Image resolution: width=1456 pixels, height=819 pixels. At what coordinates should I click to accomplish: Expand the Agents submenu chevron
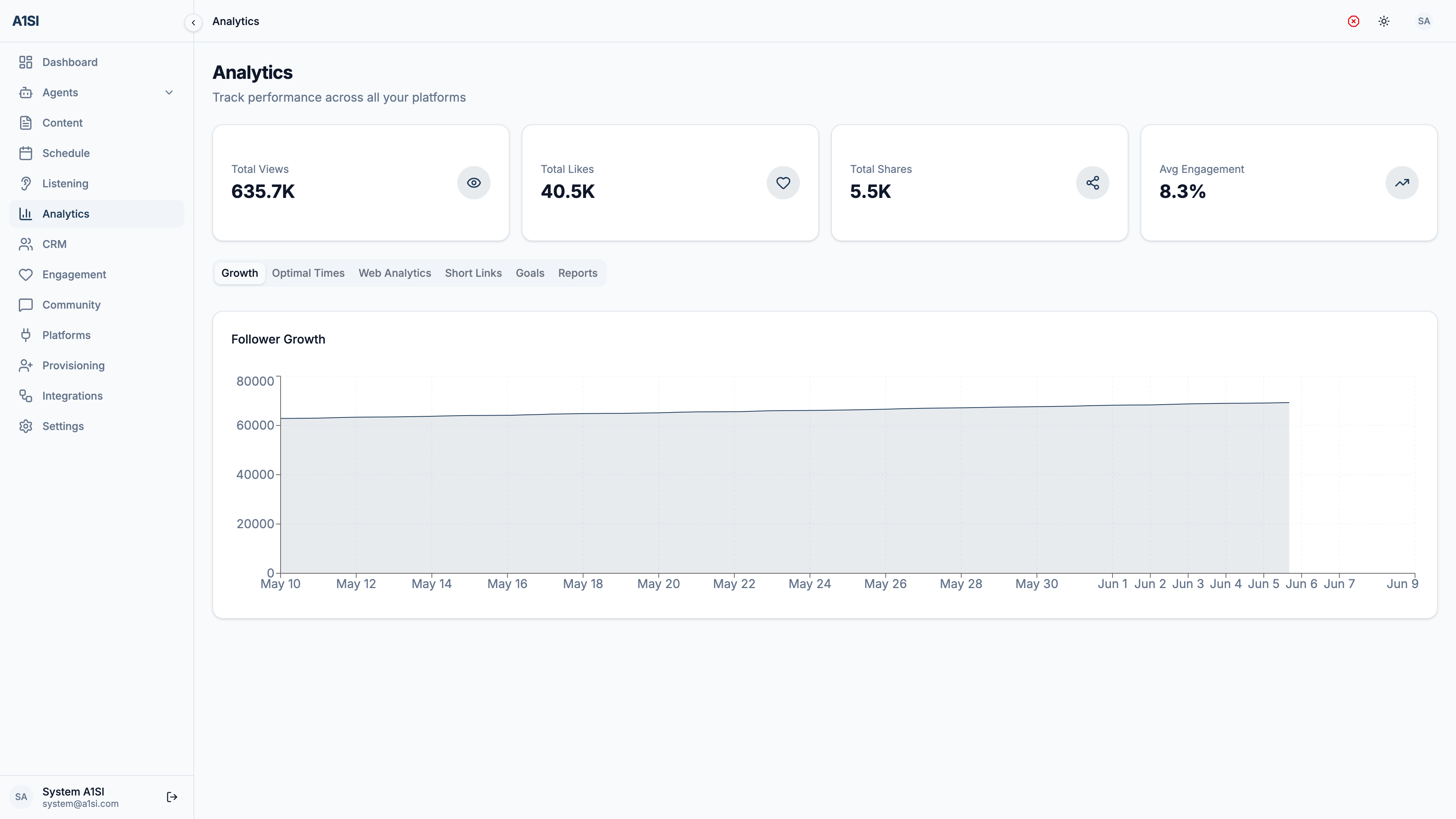(169, 93)
